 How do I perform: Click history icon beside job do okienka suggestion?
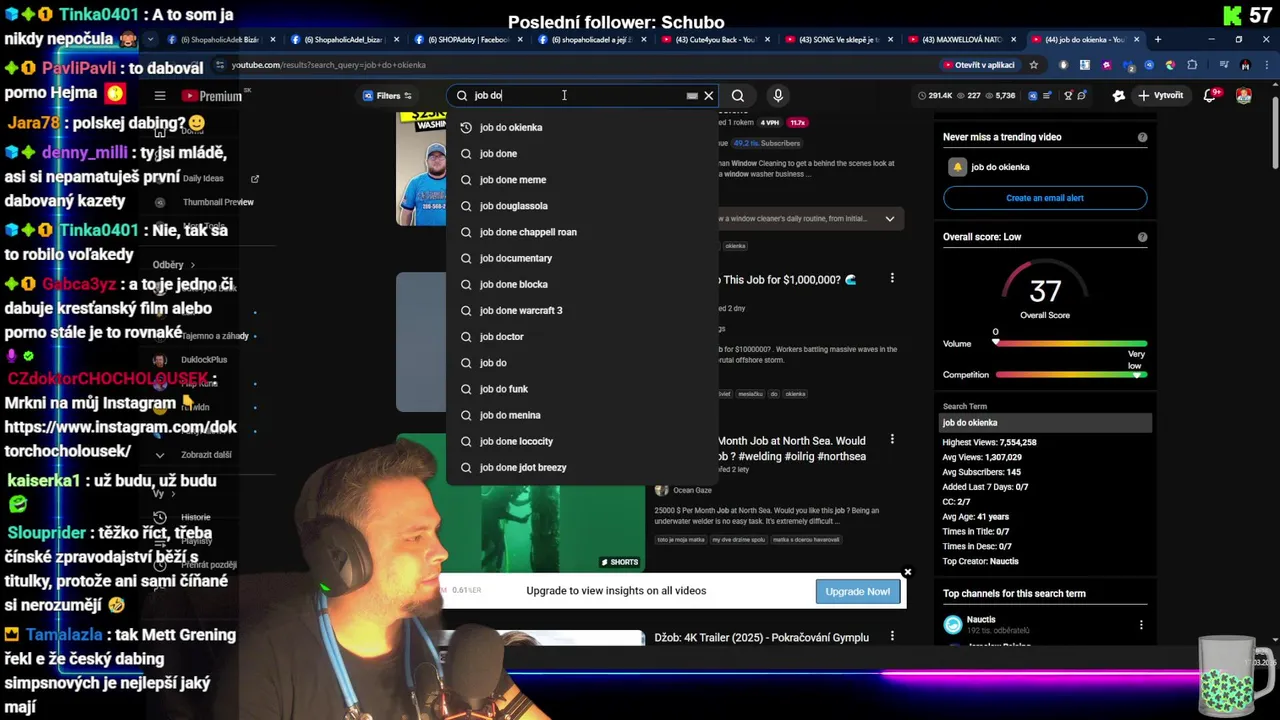[x=466, y=127]
